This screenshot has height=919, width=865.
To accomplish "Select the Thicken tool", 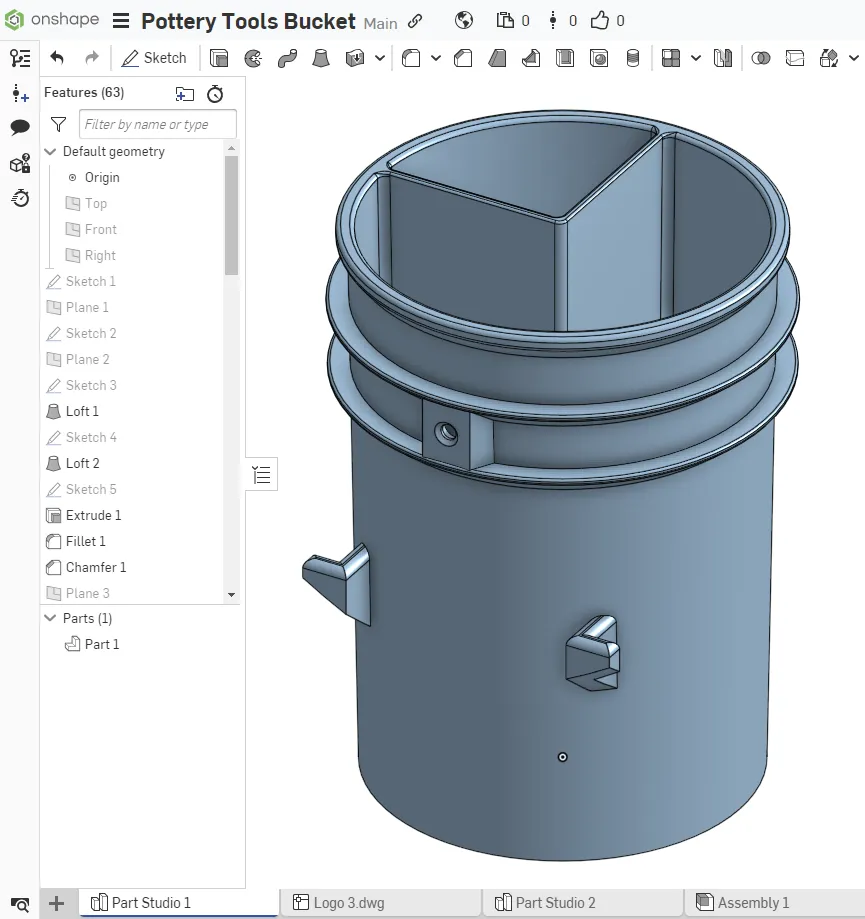I will 355,58.
